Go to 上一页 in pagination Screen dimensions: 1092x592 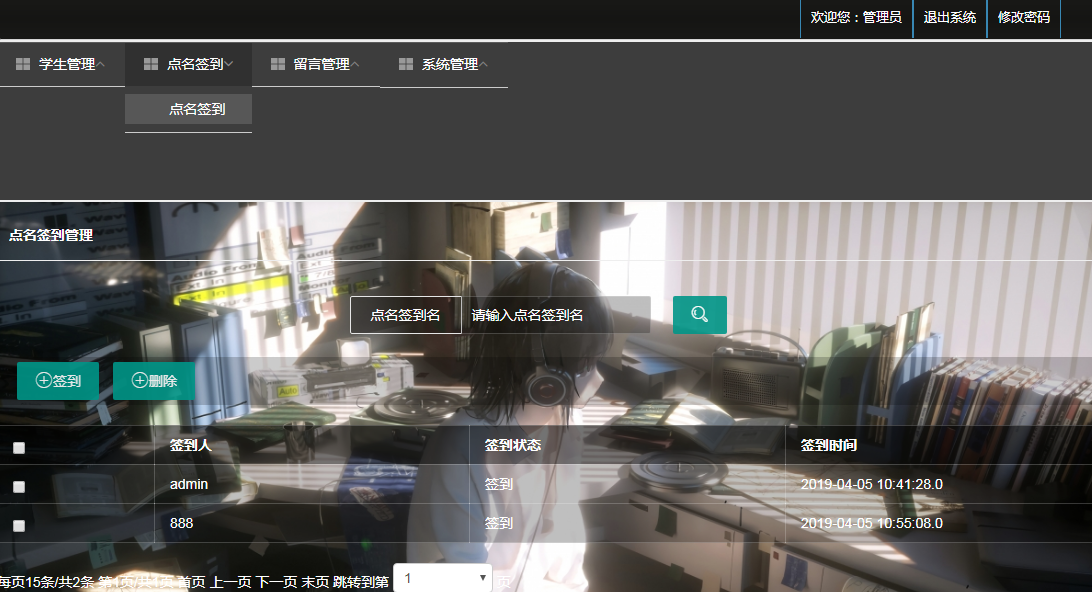click(x=231, y=582)
